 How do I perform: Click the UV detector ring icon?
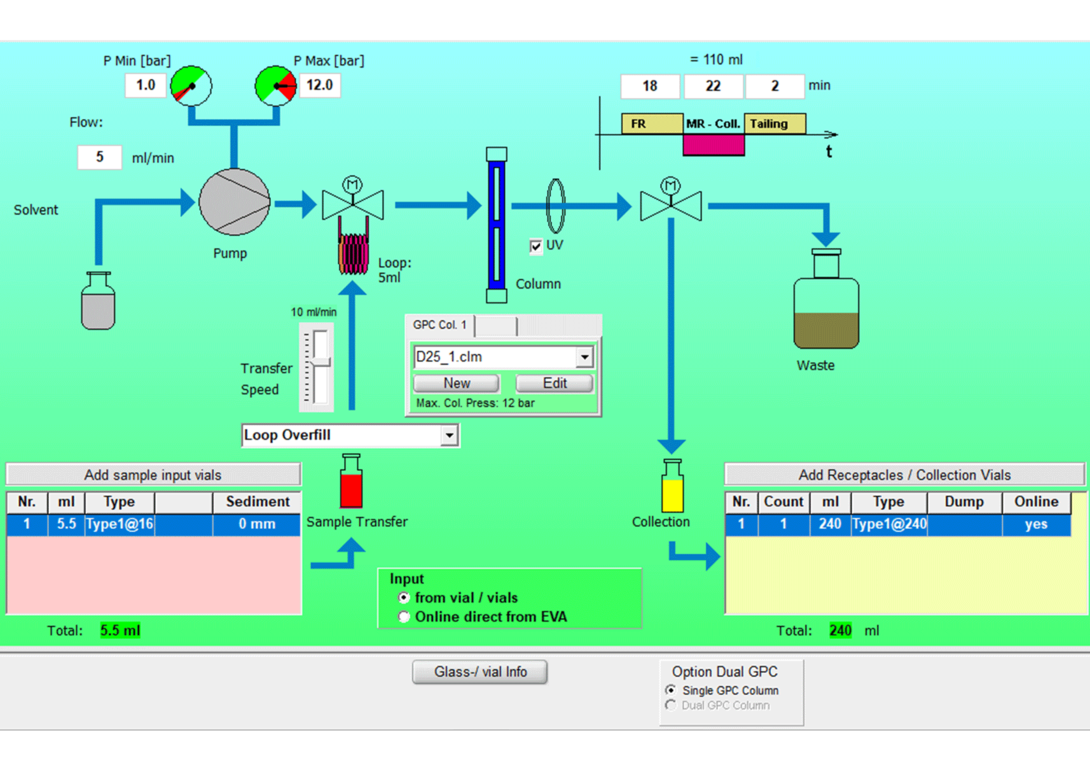tap(555, 205)
